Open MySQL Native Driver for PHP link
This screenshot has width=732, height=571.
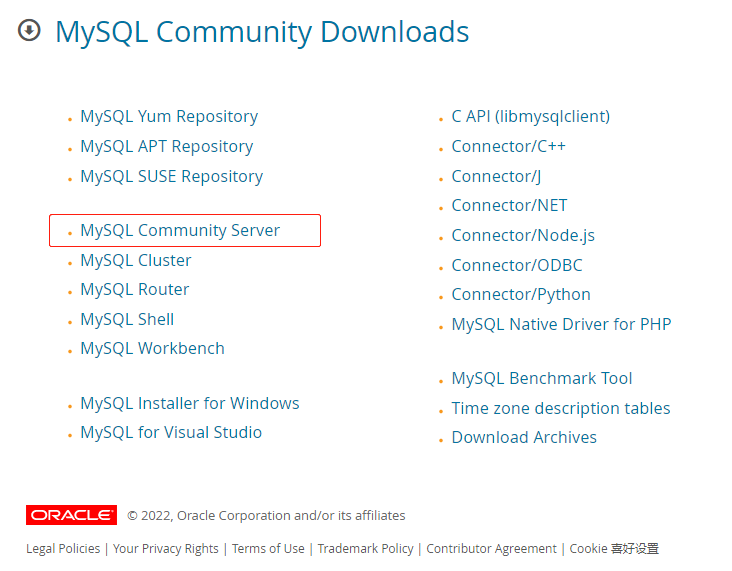(561, 324)
